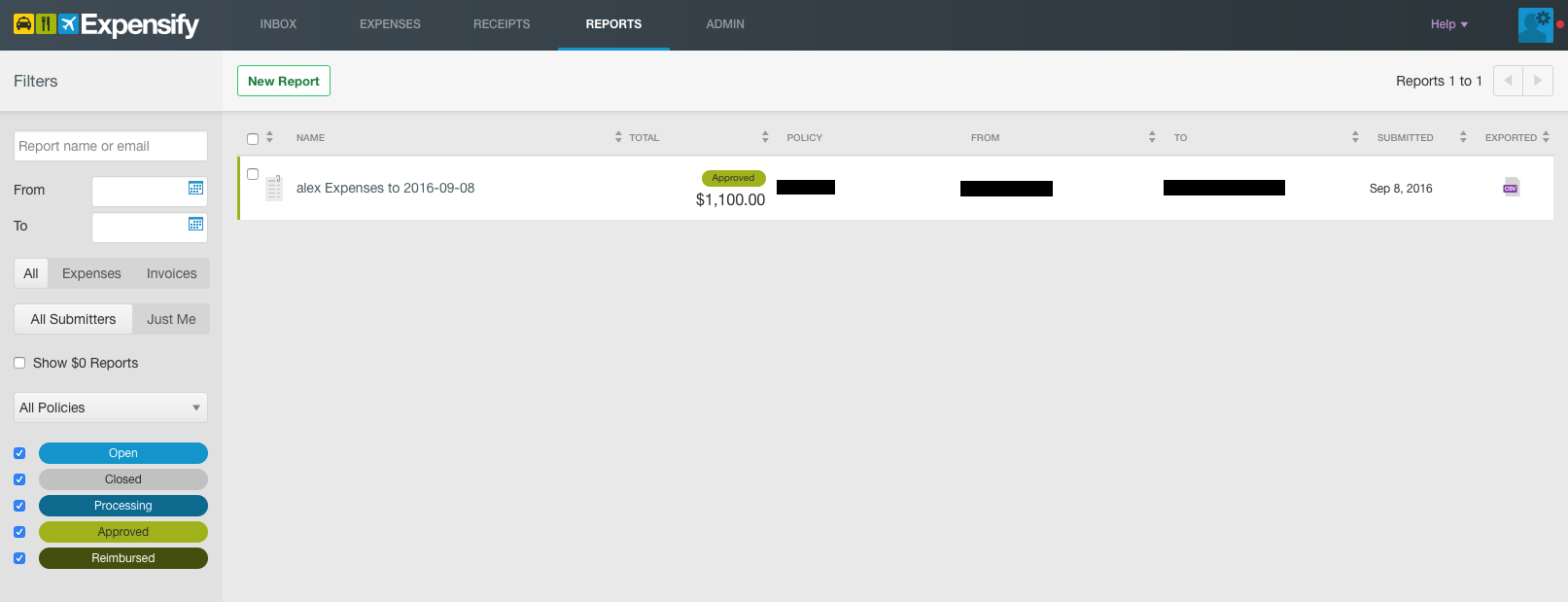Open the Receipts tab
This screenshot has height=602, width=1568.
pyautogui.click(x=502, y=24)
